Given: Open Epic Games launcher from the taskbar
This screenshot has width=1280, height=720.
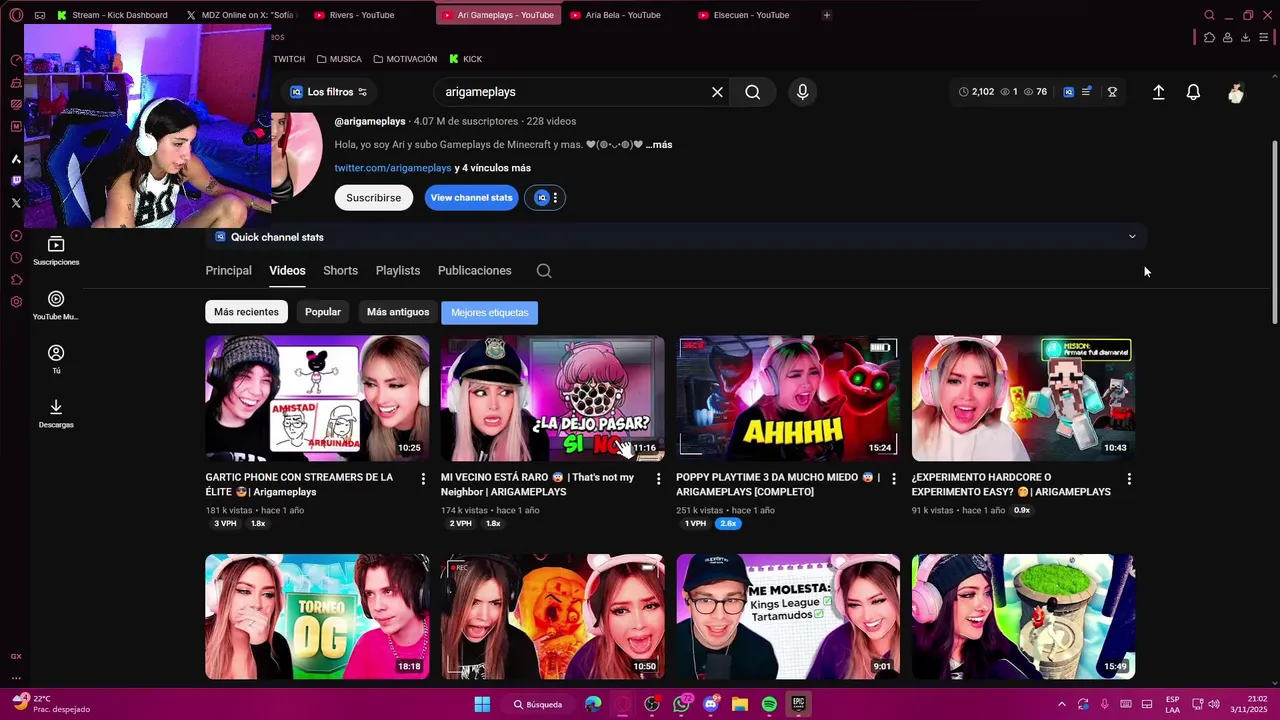Looking at the screenshot, I should [x=798, y=704].
